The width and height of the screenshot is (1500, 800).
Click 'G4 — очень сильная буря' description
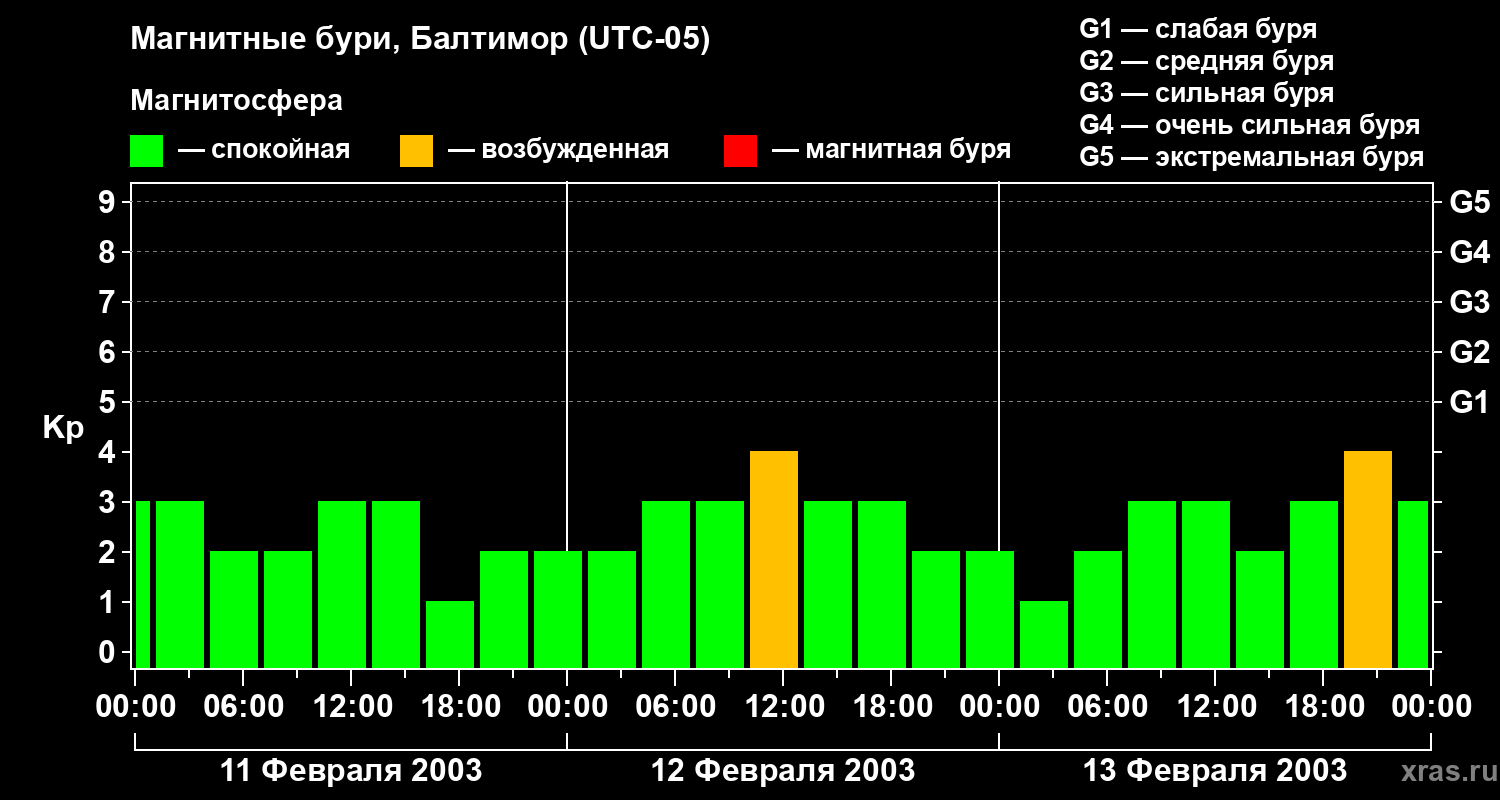[x=1250, y=125]
